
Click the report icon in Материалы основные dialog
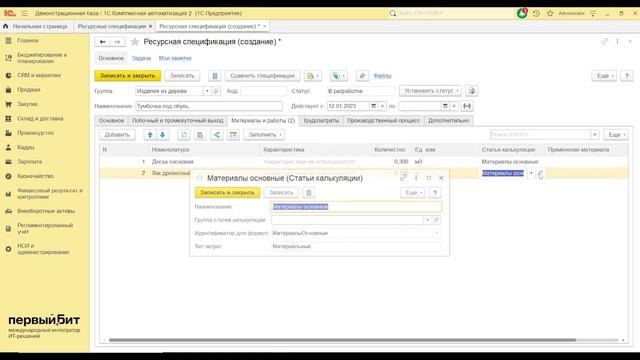click(309, 193)
